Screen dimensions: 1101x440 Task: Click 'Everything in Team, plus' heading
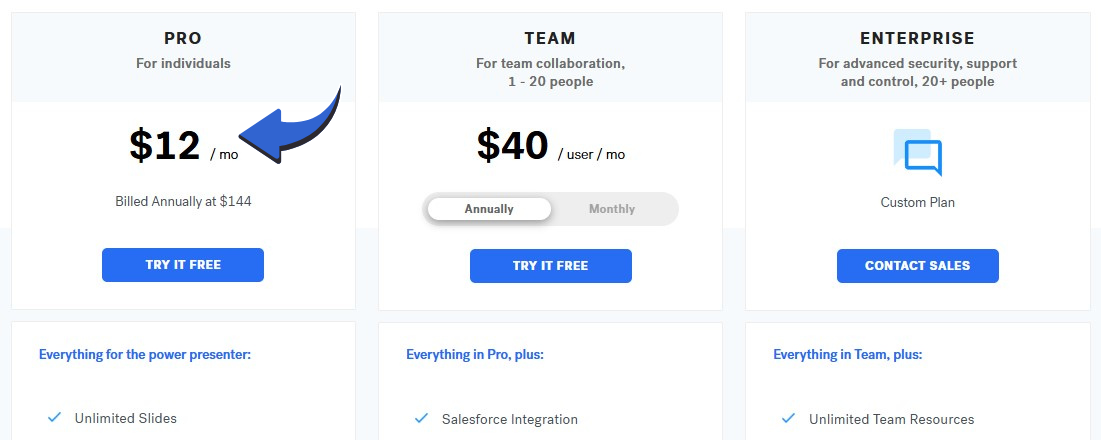848,354
